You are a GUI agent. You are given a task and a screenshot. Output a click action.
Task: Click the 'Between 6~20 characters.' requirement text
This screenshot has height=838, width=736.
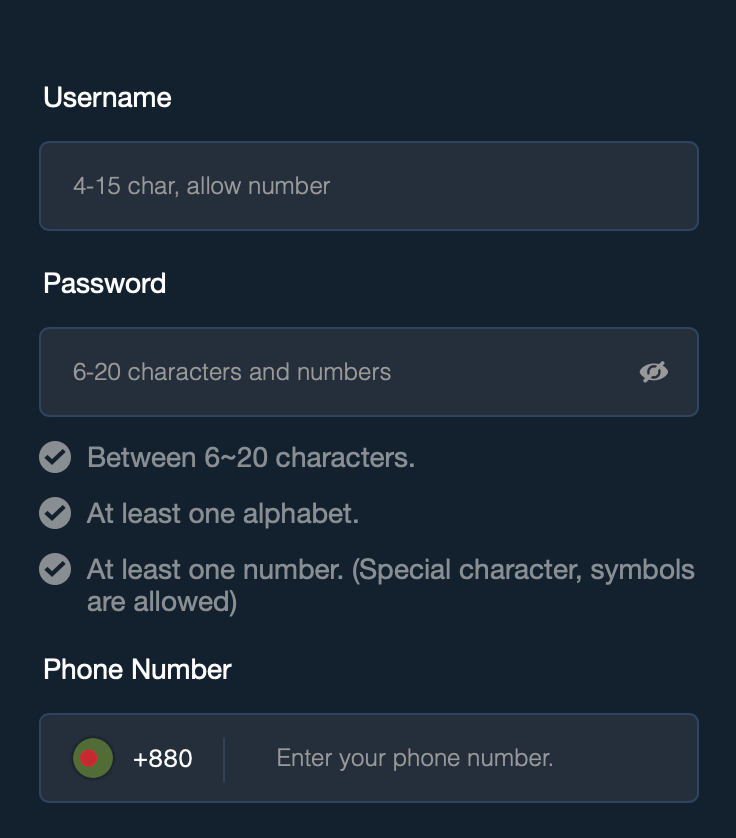(250, 458)
